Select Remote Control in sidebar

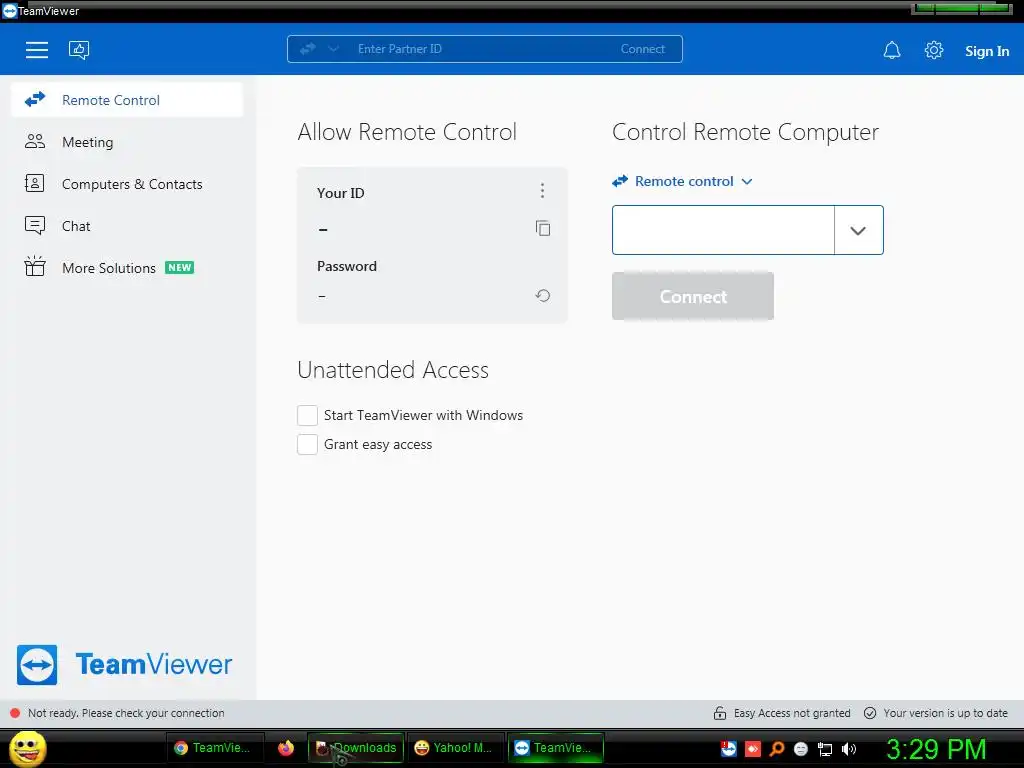127,100
